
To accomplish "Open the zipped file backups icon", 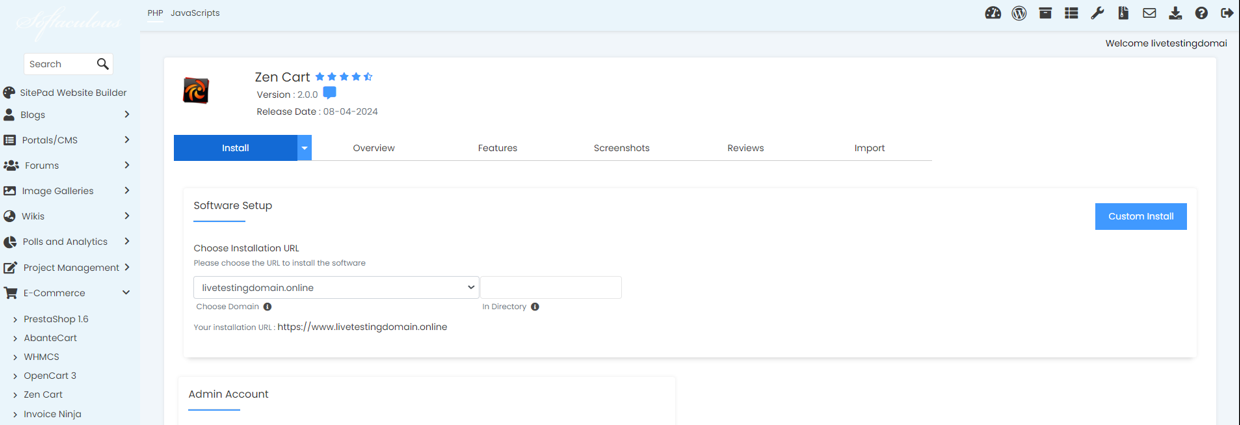I will (1123, 13).
